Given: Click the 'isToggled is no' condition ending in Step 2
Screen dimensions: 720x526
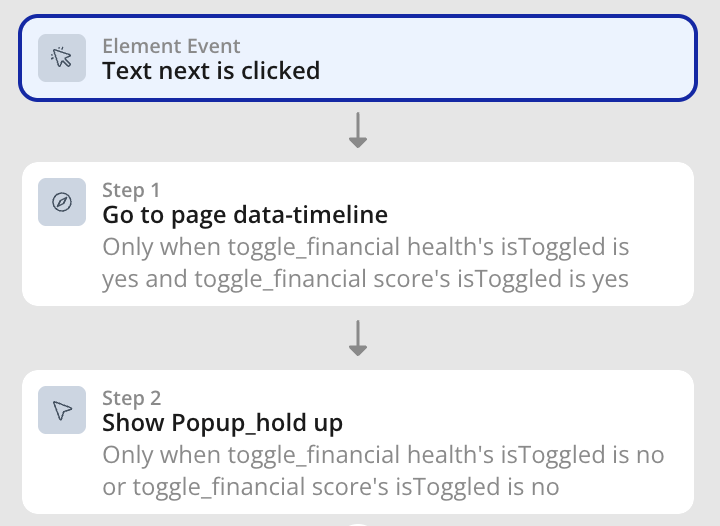Looking at the screenshot, I should [x=477, y=487].
